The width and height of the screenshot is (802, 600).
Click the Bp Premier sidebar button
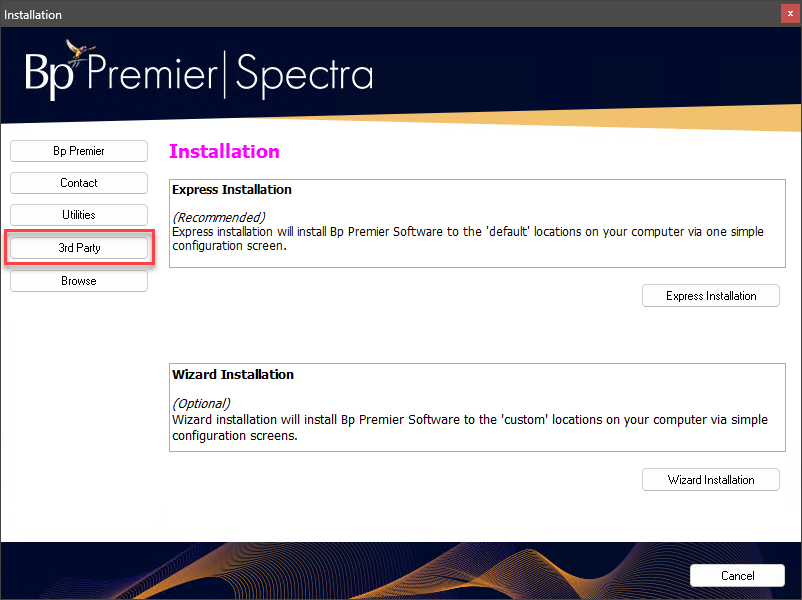coord(79,151)
